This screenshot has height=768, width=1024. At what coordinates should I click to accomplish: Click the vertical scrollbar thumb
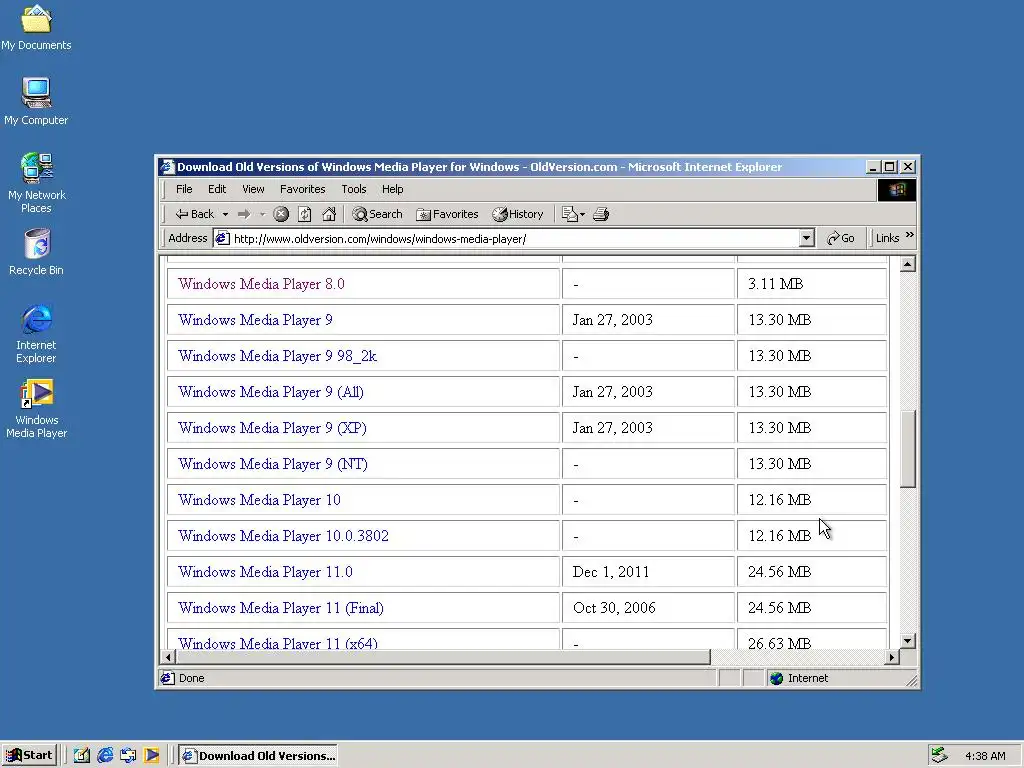pyautogui.click(x=907, y=449)
